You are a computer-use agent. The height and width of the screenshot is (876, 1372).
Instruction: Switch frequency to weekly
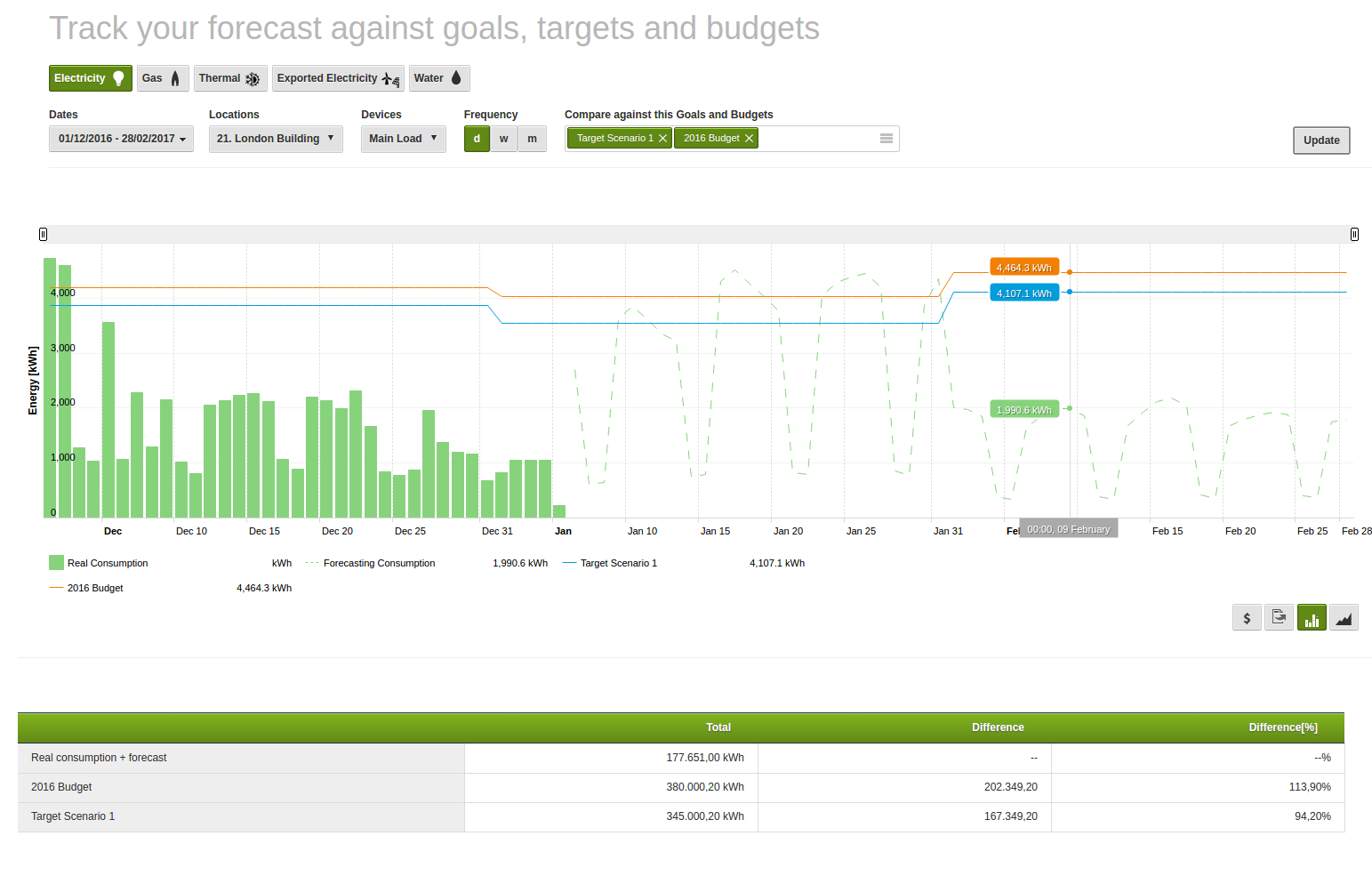coord(504,139)
